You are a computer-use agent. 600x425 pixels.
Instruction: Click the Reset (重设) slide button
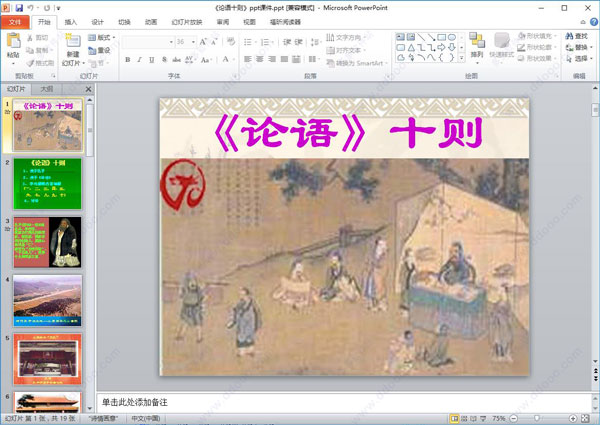tap(99, 50)
